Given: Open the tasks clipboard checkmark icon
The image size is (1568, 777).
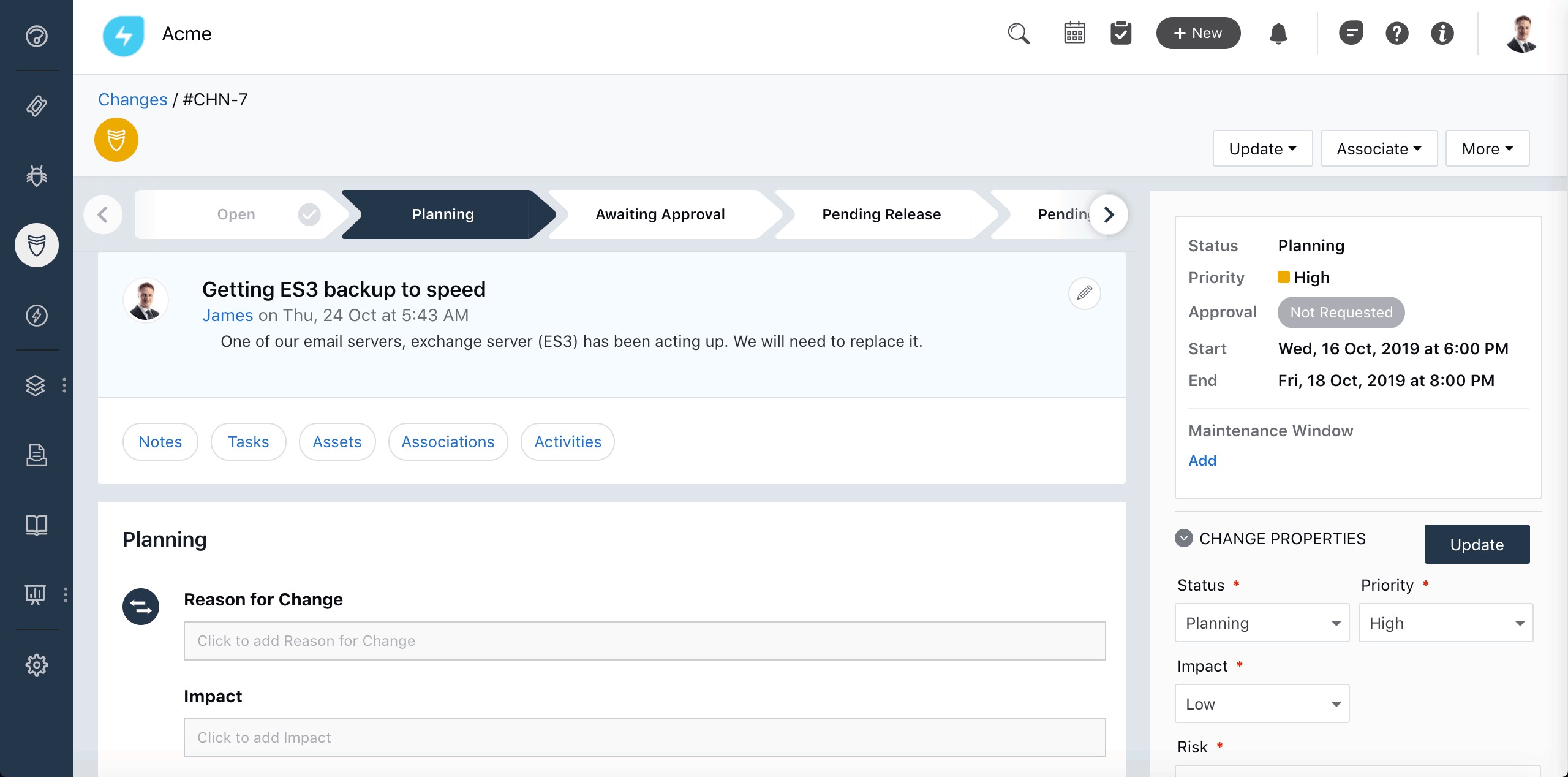Looking at the screenshot, I should 1121,33.
